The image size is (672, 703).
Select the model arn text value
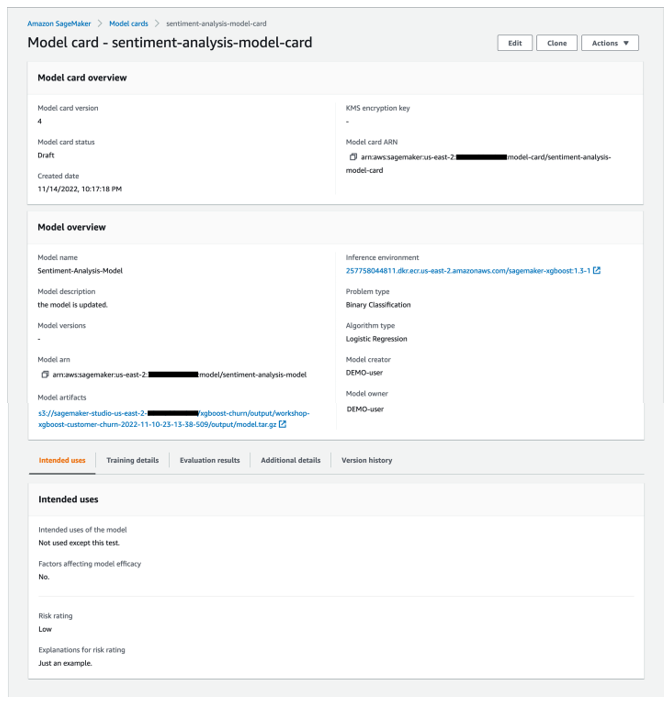pyautogui.click(x=179, y=375)
